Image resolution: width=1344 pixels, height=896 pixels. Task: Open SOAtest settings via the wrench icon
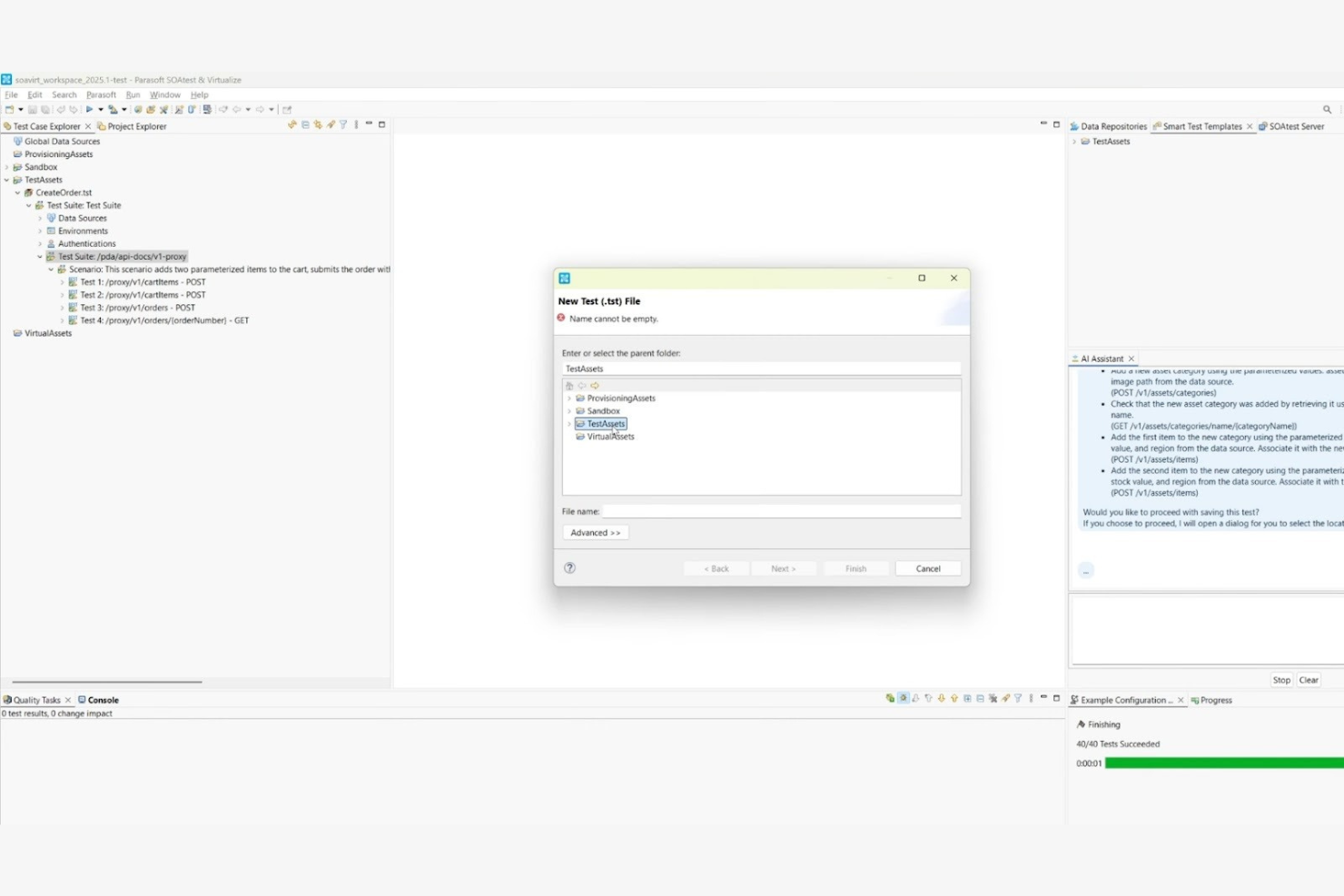tap(163, 109)
